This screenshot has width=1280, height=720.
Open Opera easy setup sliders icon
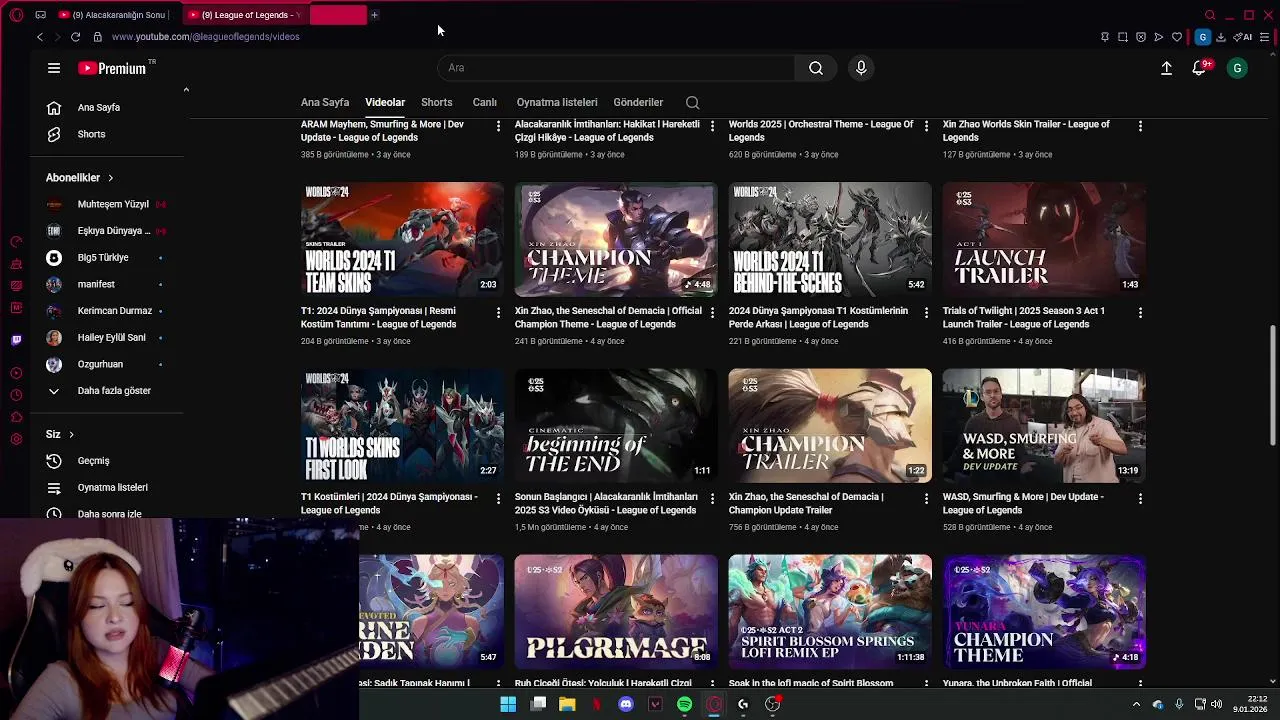(1265, 37)
